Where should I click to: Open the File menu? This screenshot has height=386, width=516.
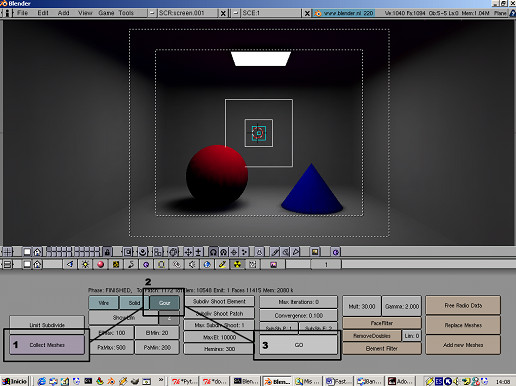pos(22,13)
